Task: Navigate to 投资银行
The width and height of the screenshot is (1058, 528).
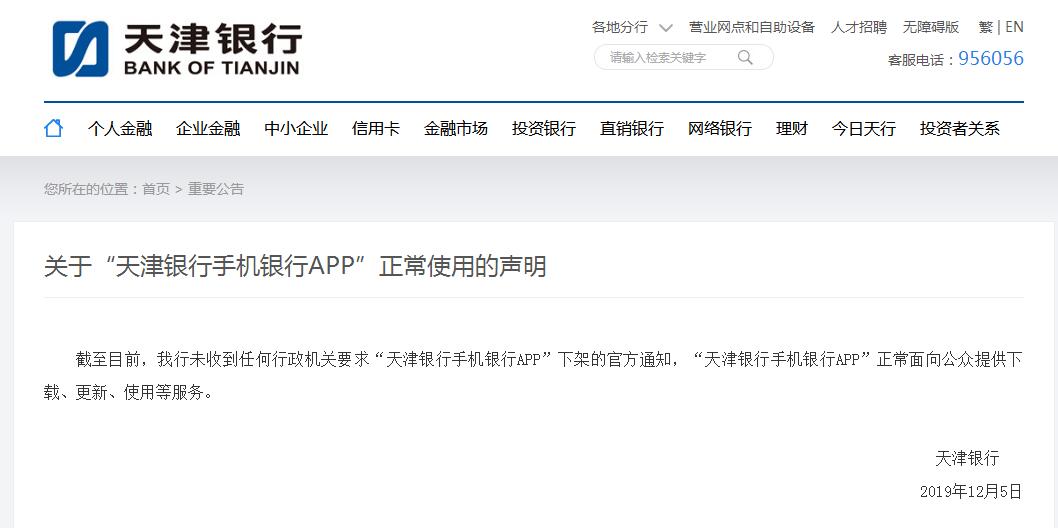Action: point(544,129)
